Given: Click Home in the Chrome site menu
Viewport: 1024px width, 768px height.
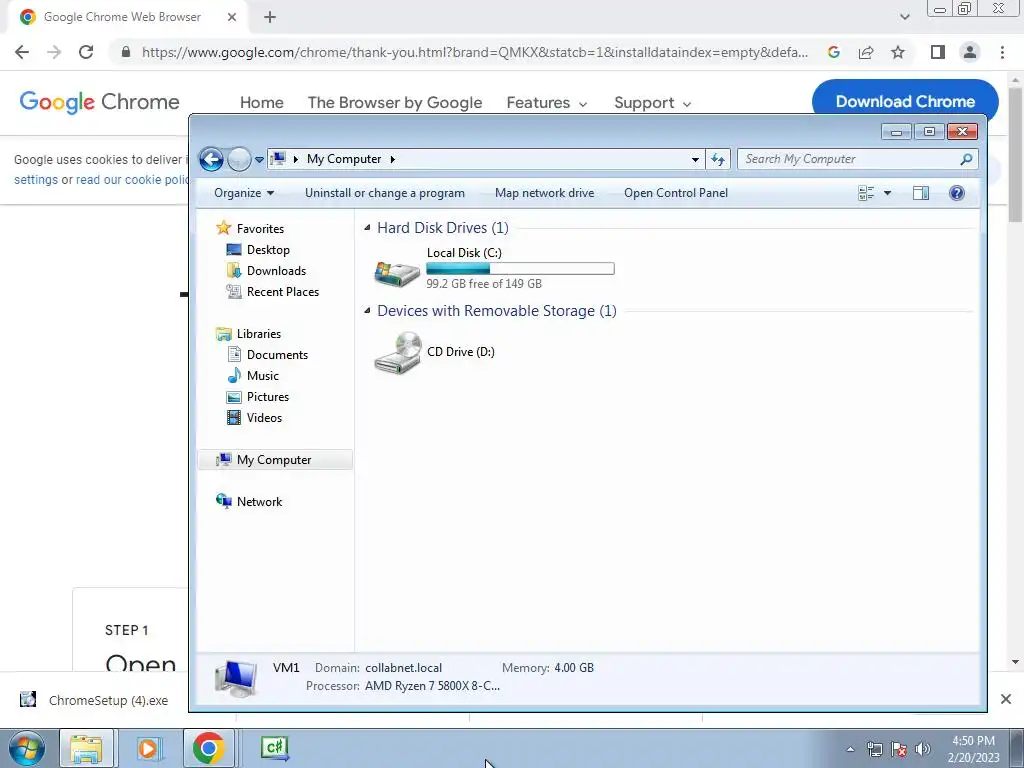Looking at the screenshot, I should click(262, 103).
